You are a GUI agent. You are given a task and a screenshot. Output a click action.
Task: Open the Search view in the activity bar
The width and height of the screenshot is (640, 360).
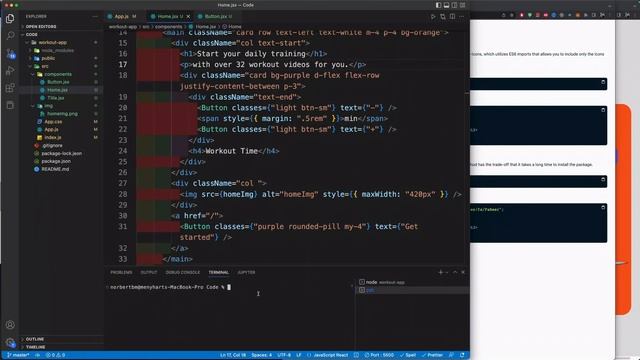point(10,36)
